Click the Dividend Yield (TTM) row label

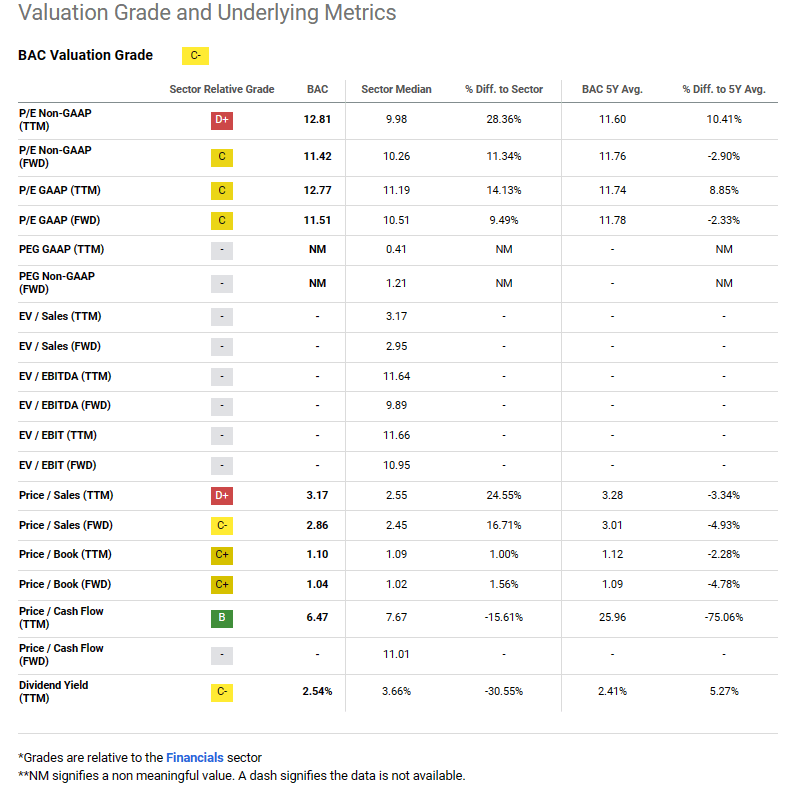click(x=55, y=691)
